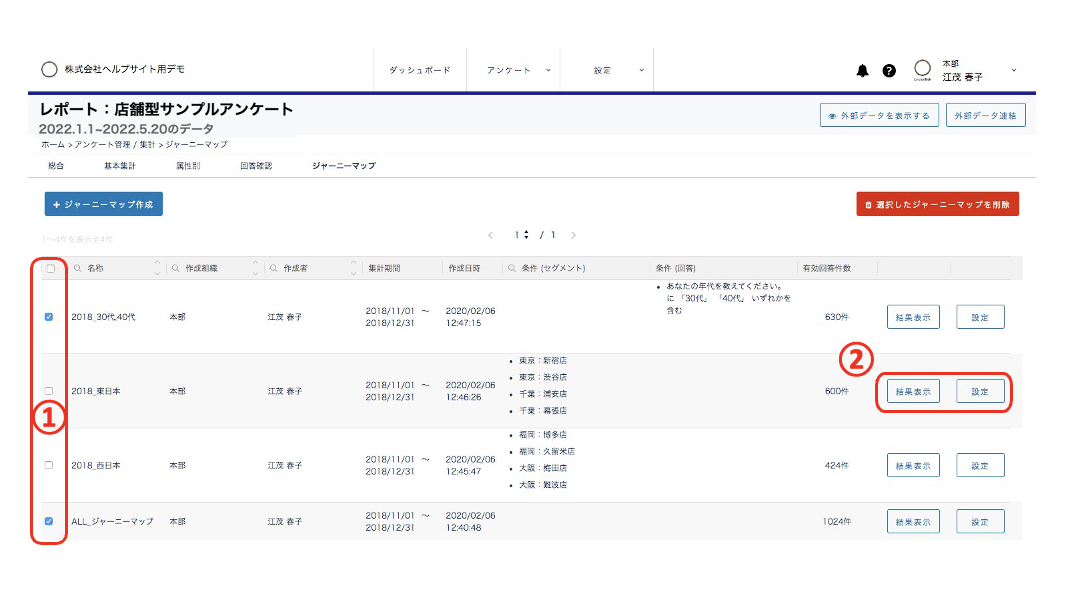Viewport: 1068px width, 616px height.
Task: Open the page number selector
Action: (x=522, y=235)
